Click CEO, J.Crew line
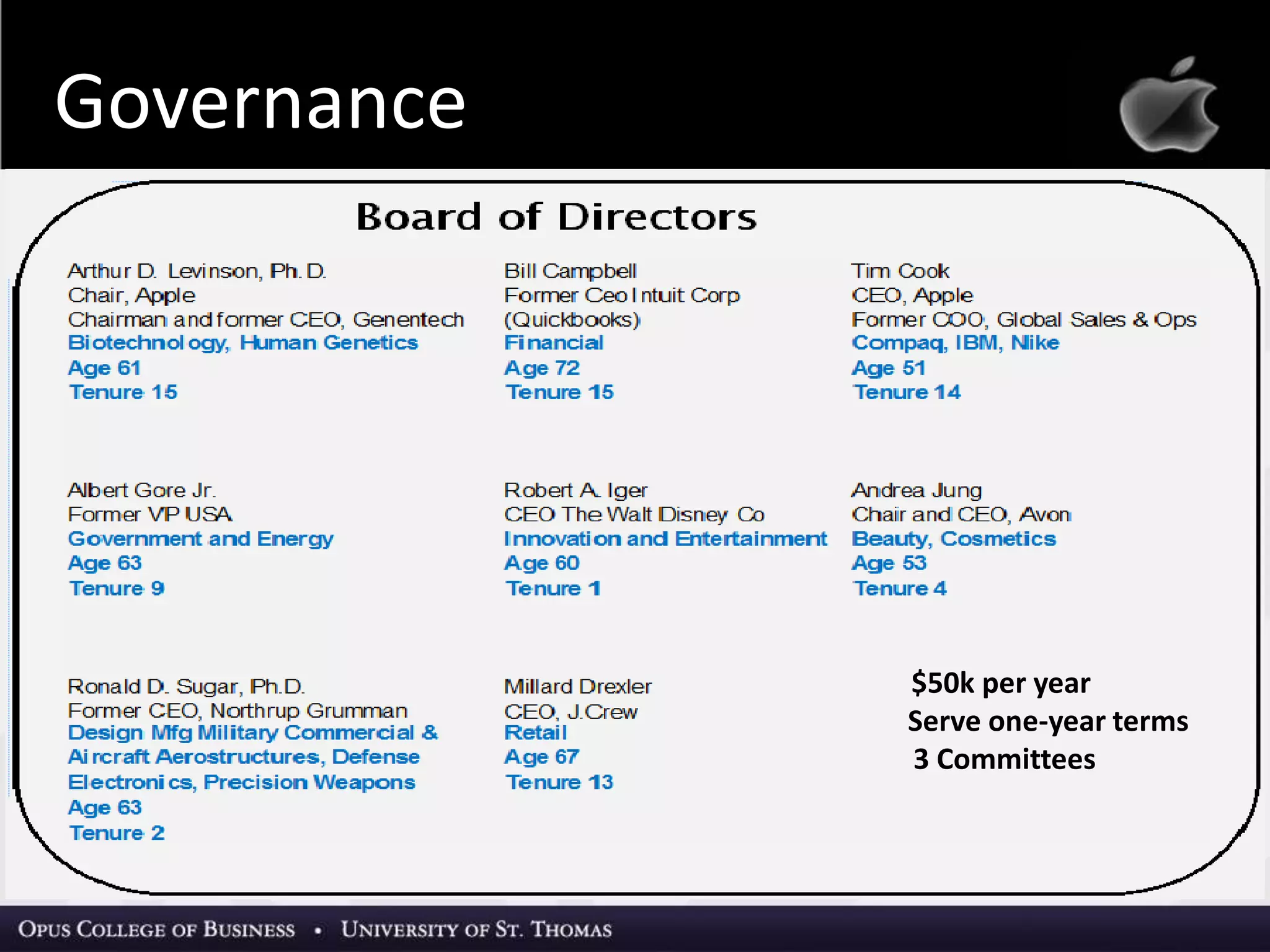This screenshot has width=1270, height=952. [571, 712]
